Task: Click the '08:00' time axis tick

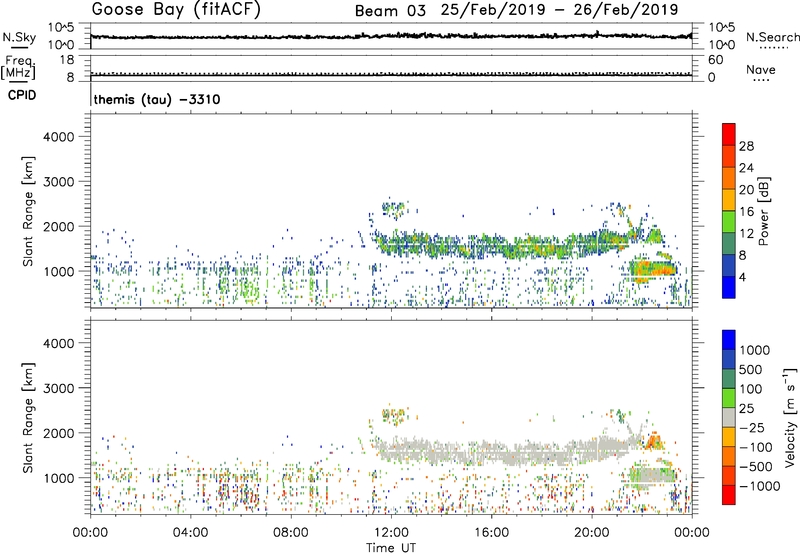Action: click(291, 533)
